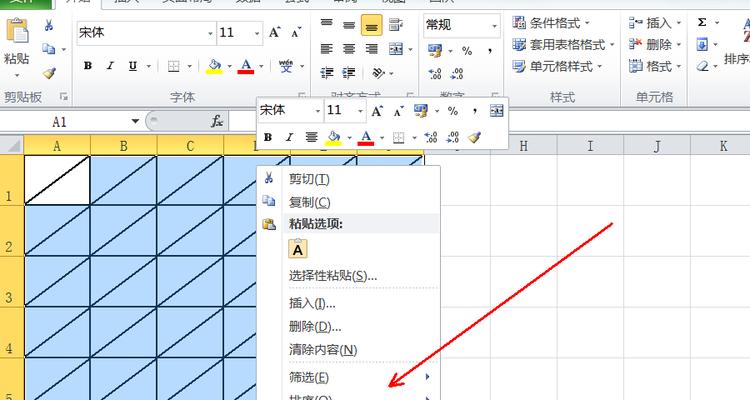This screenshot has width=750, height=400.
Task: Choose 剪切(T) from the context menu
Action: point(349,179)
